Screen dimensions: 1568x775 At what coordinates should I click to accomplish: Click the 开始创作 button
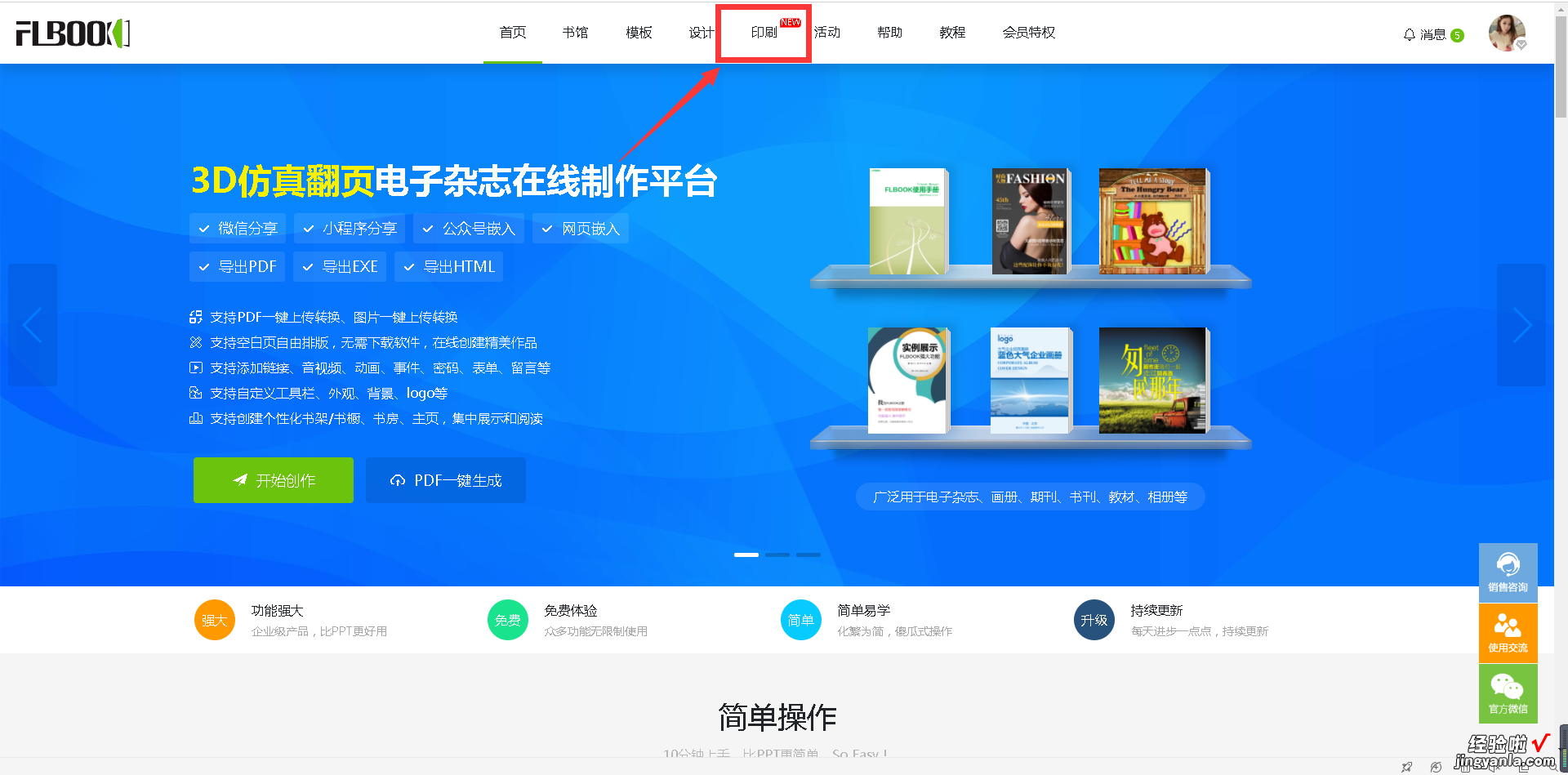point(274,480)
